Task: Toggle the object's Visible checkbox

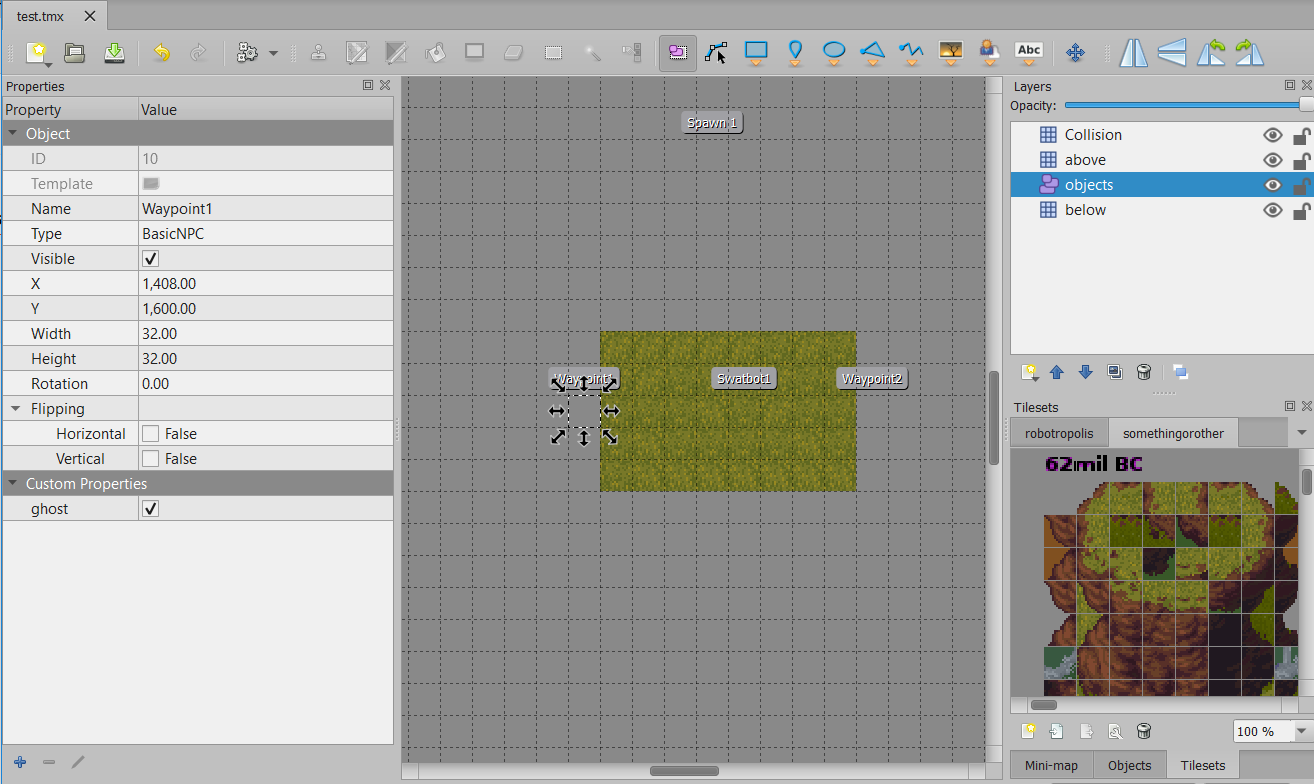Action: pos(150,258)
